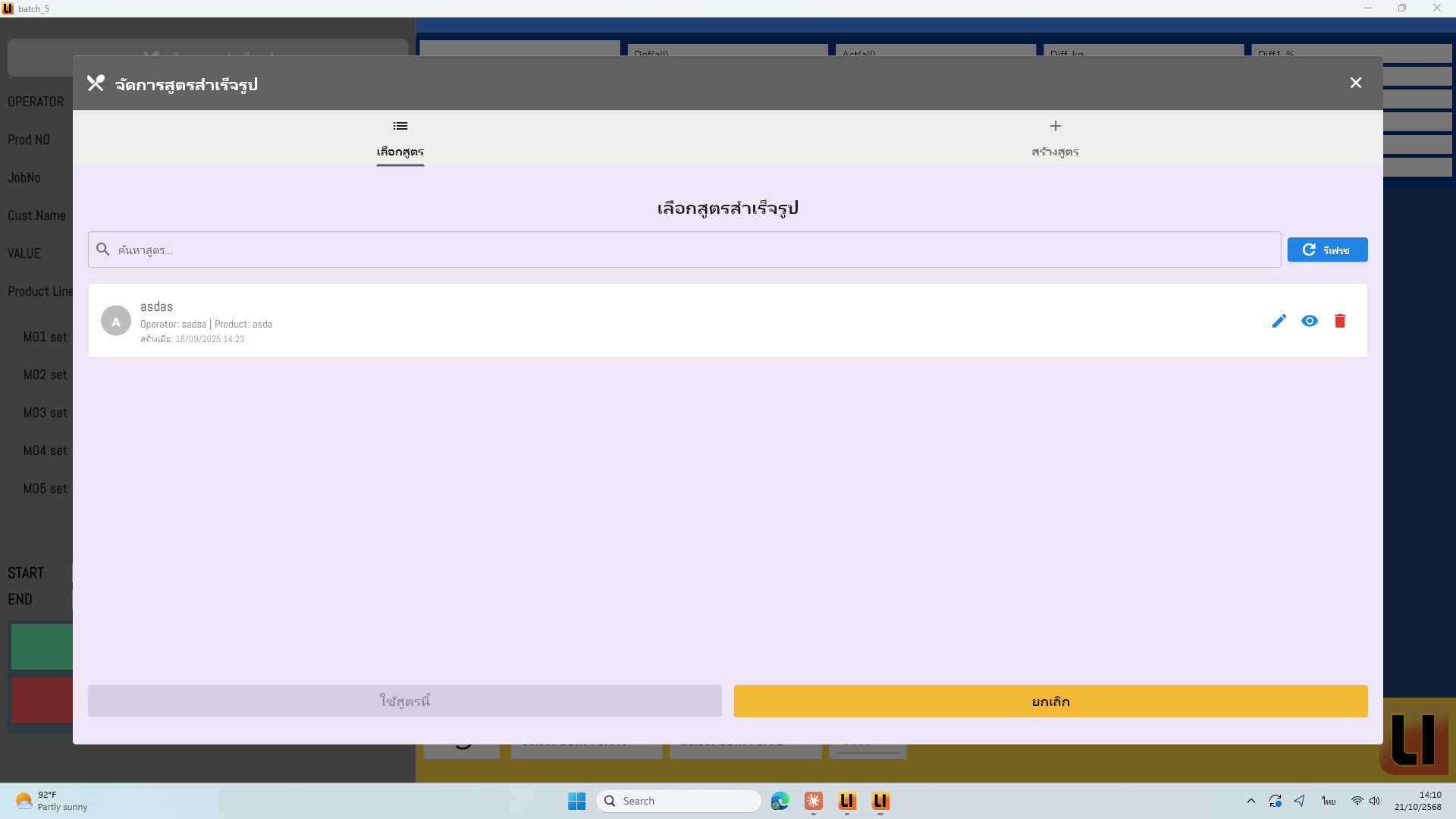Close the formula management dialog with X
Screen dimensions: 1456x819
pos(1355,83)
